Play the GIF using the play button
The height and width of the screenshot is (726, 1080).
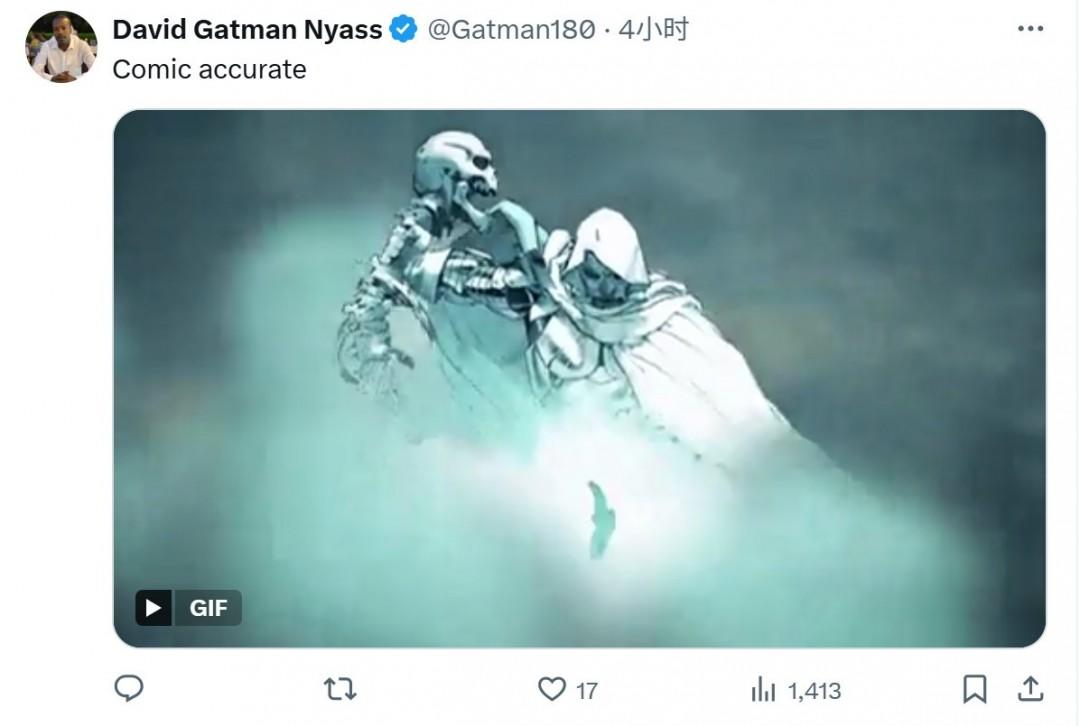coord(154,607)
